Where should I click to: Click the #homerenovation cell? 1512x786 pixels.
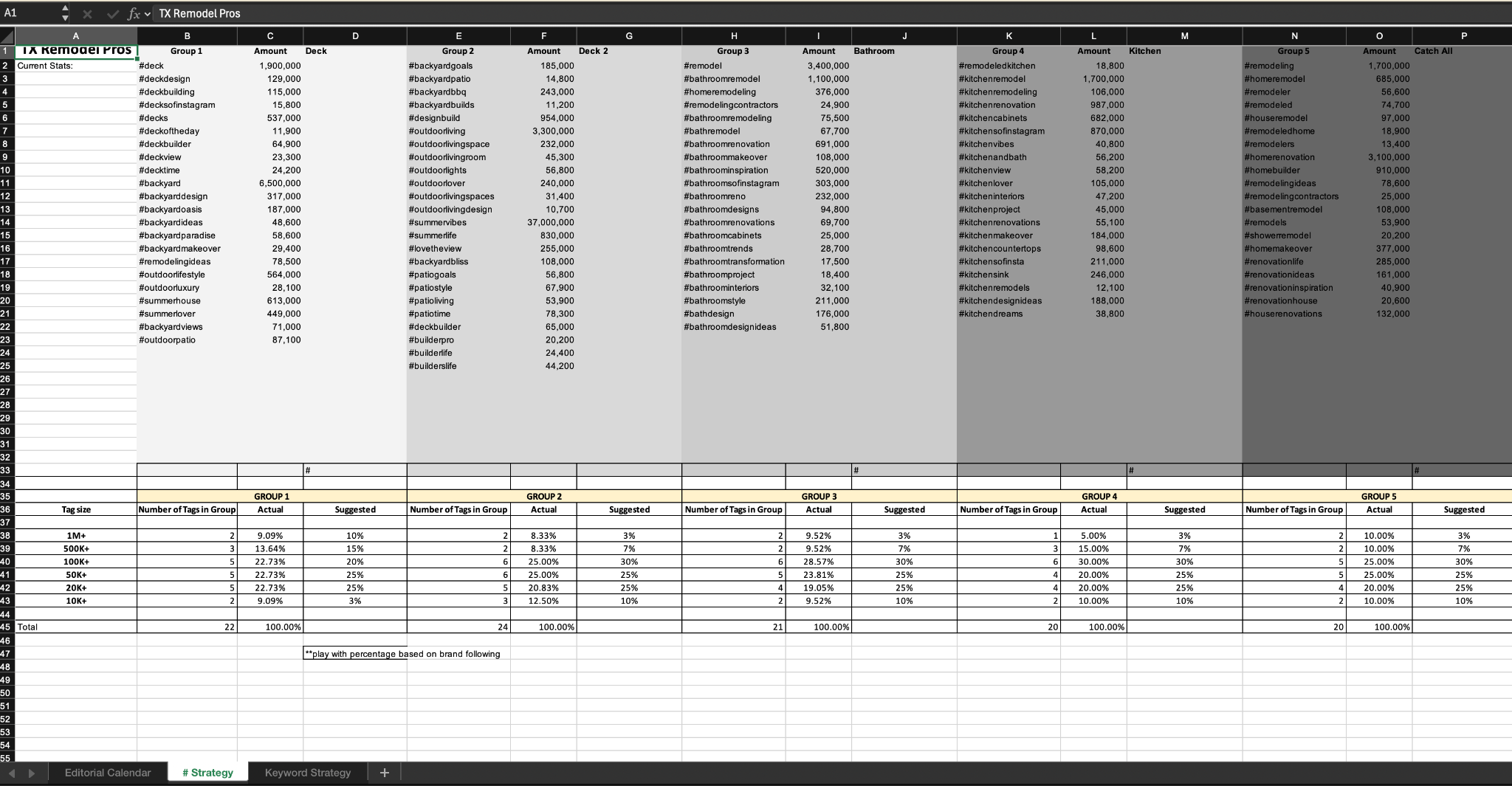[x=1293, y=157]
